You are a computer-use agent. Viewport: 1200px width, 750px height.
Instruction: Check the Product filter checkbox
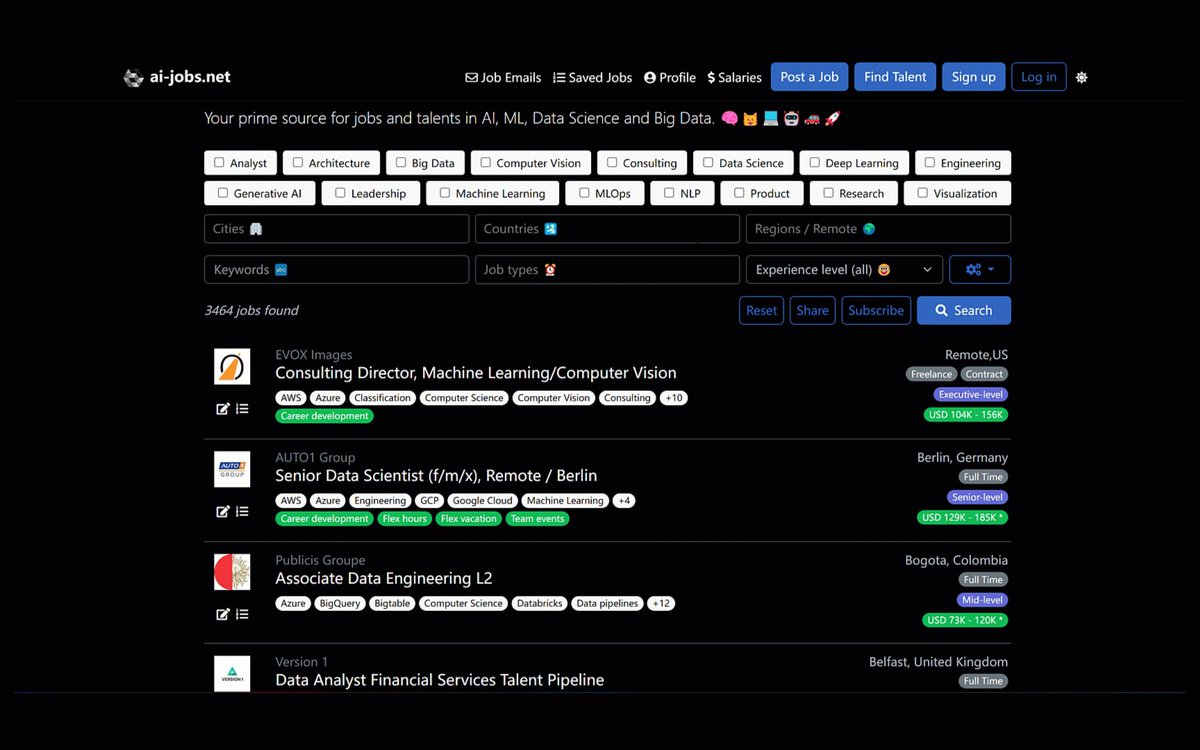pos(739,193)
